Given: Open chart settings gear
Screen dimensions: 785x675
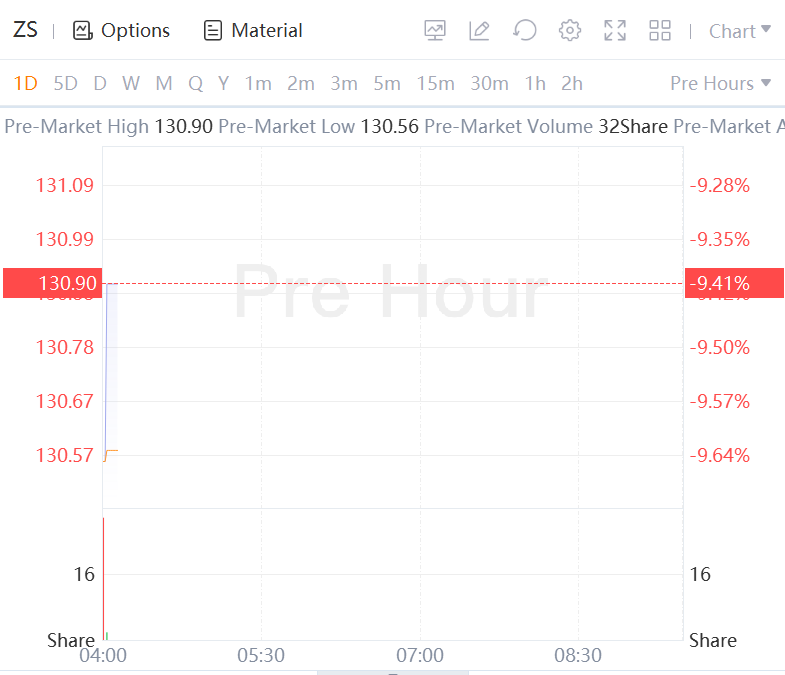Looking at the screenshot, I should [570, 31].
